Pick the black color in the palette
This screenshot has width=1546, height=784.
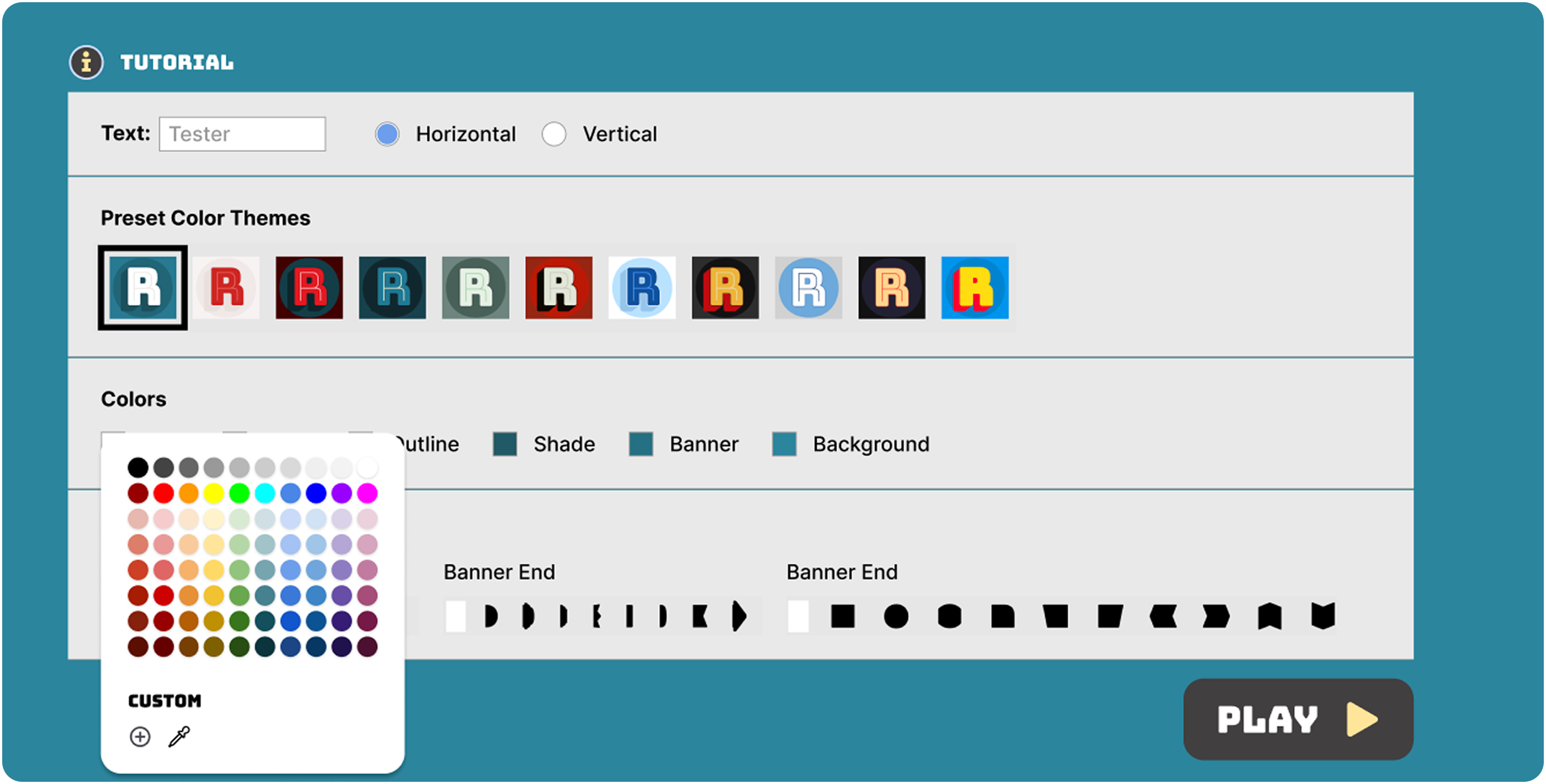pos(138,467)
